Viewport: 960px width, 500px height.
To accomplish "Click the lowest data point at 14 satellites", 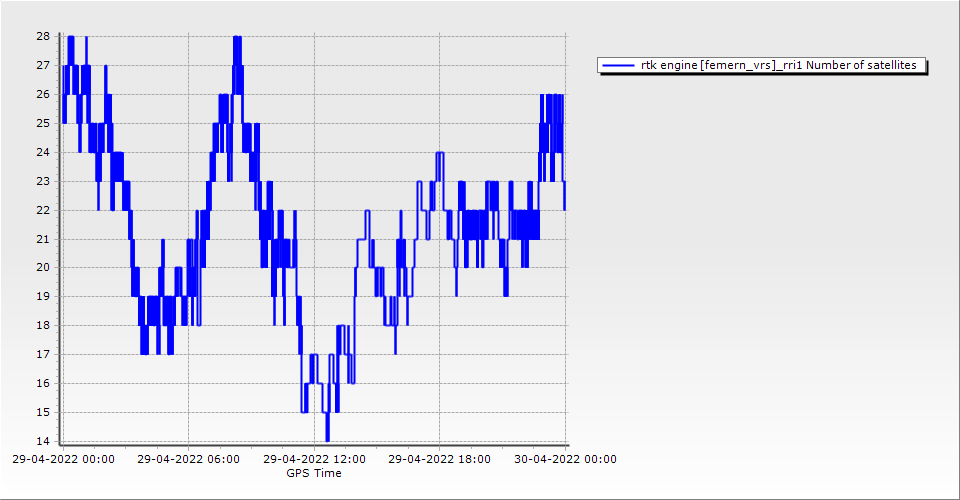I will pos(327,440).
